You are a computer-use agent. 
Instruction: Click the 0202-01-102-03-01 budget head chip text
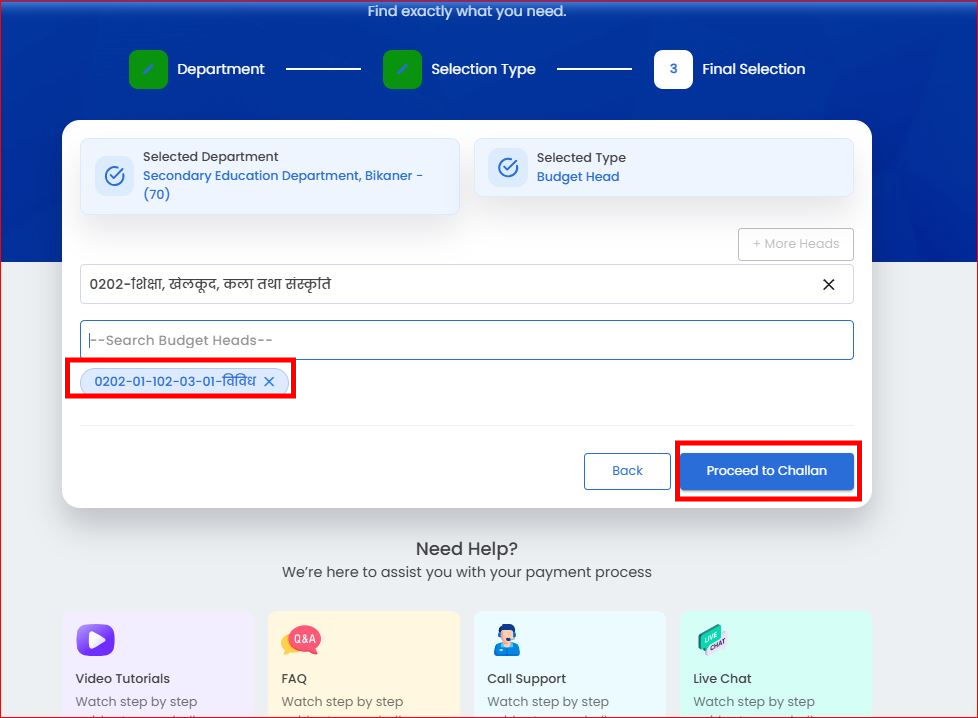[x=175, y=381]
